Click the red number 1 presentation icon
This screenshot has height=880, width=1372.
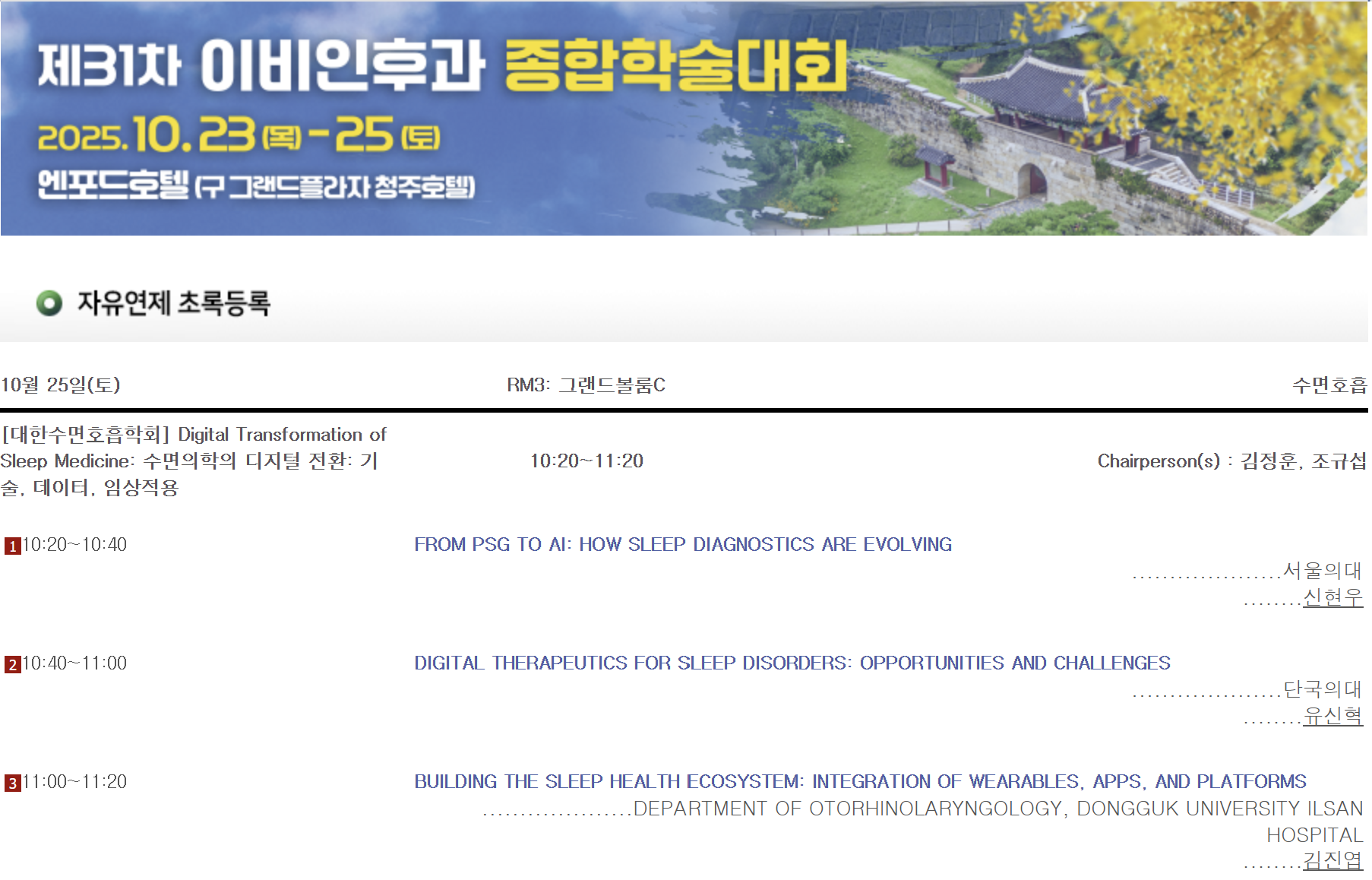pos(12,546)
